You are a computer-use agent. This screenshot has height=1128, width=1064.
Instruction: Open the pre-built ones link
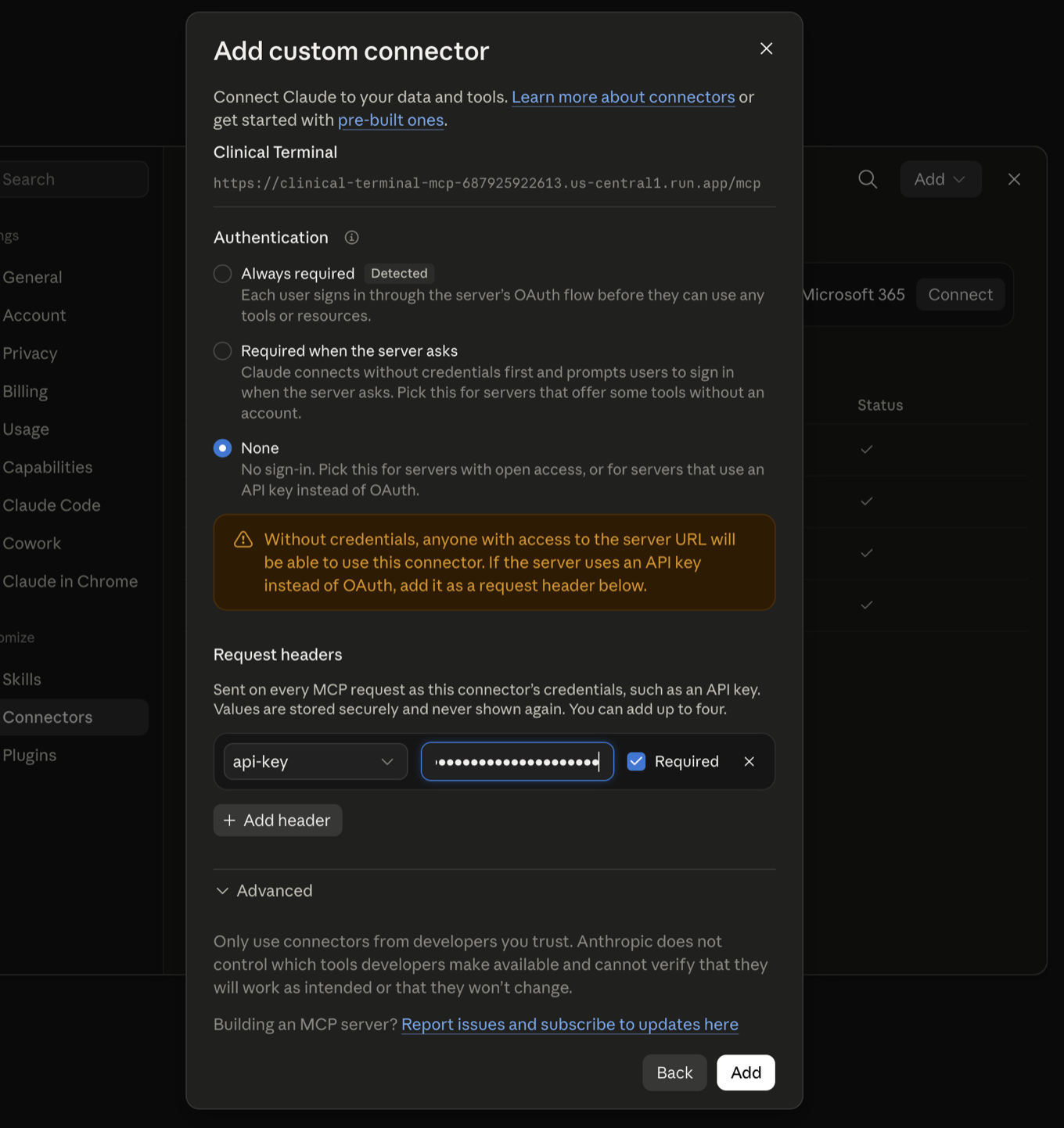click(x=390, y=120)
